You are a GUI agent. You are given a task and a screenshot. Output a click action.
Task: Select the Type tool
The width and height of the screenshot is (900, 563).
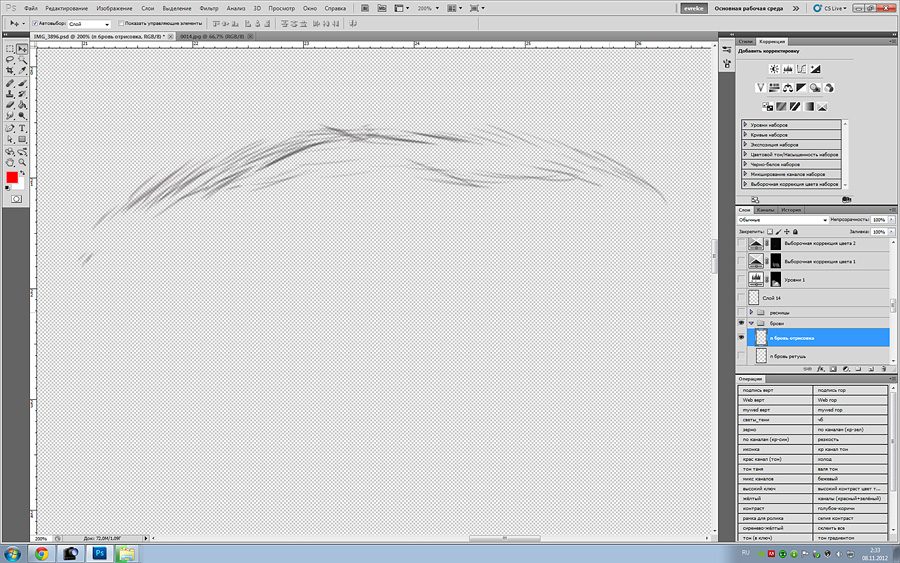[x=22, y=129]
